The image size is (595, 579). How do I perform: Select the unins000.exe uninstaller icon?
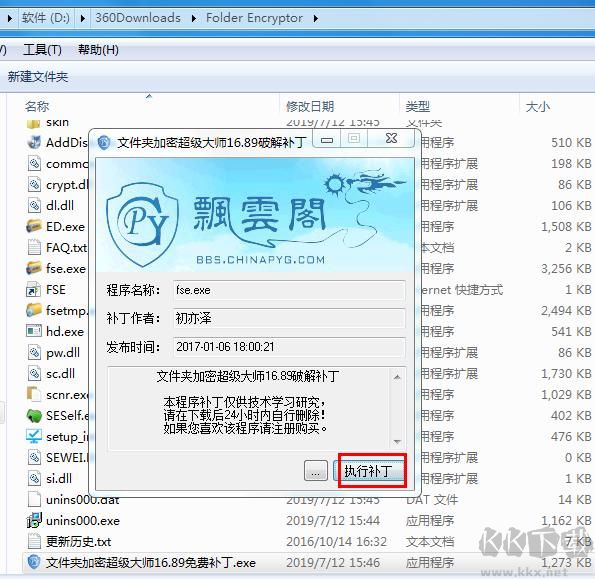(34, 521)
